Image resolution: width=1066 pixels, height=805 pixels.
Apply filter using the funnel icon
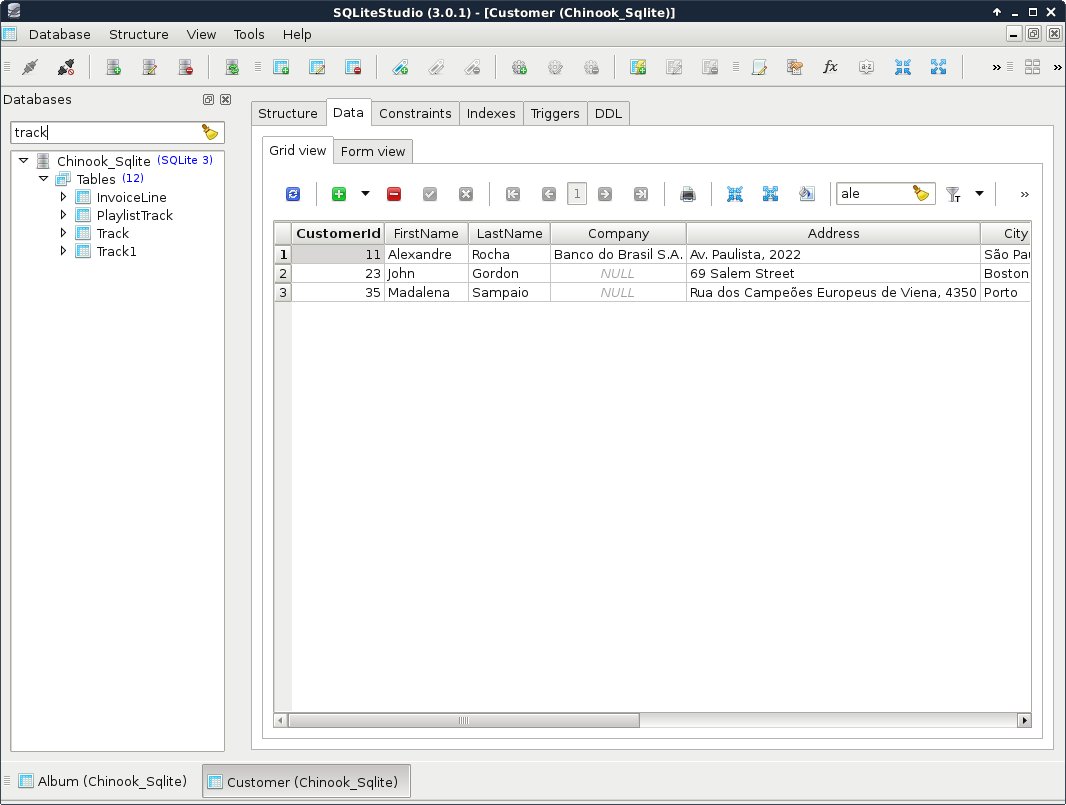click(x=953, y=194)
